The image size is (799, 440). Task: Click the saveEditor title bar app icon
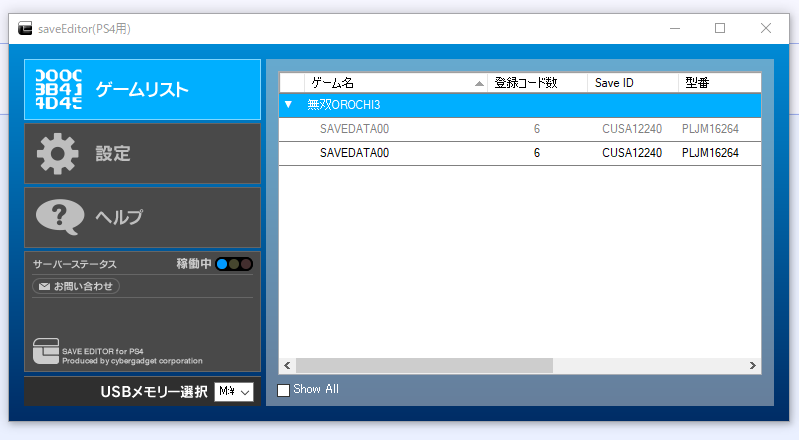tap(23, 29)
